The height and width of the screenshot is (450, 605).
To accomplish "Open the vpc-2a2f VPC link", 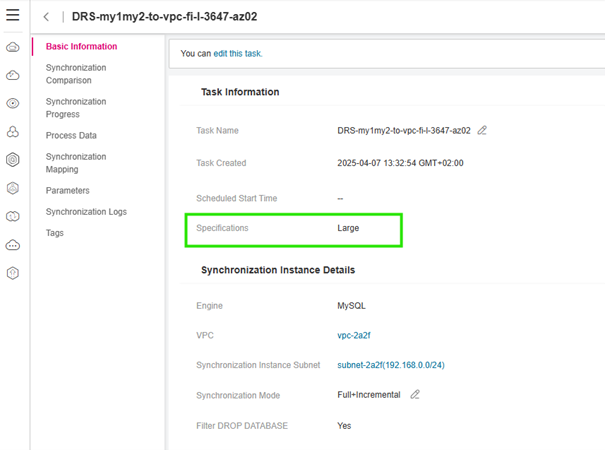I will (x=354, y=336).
